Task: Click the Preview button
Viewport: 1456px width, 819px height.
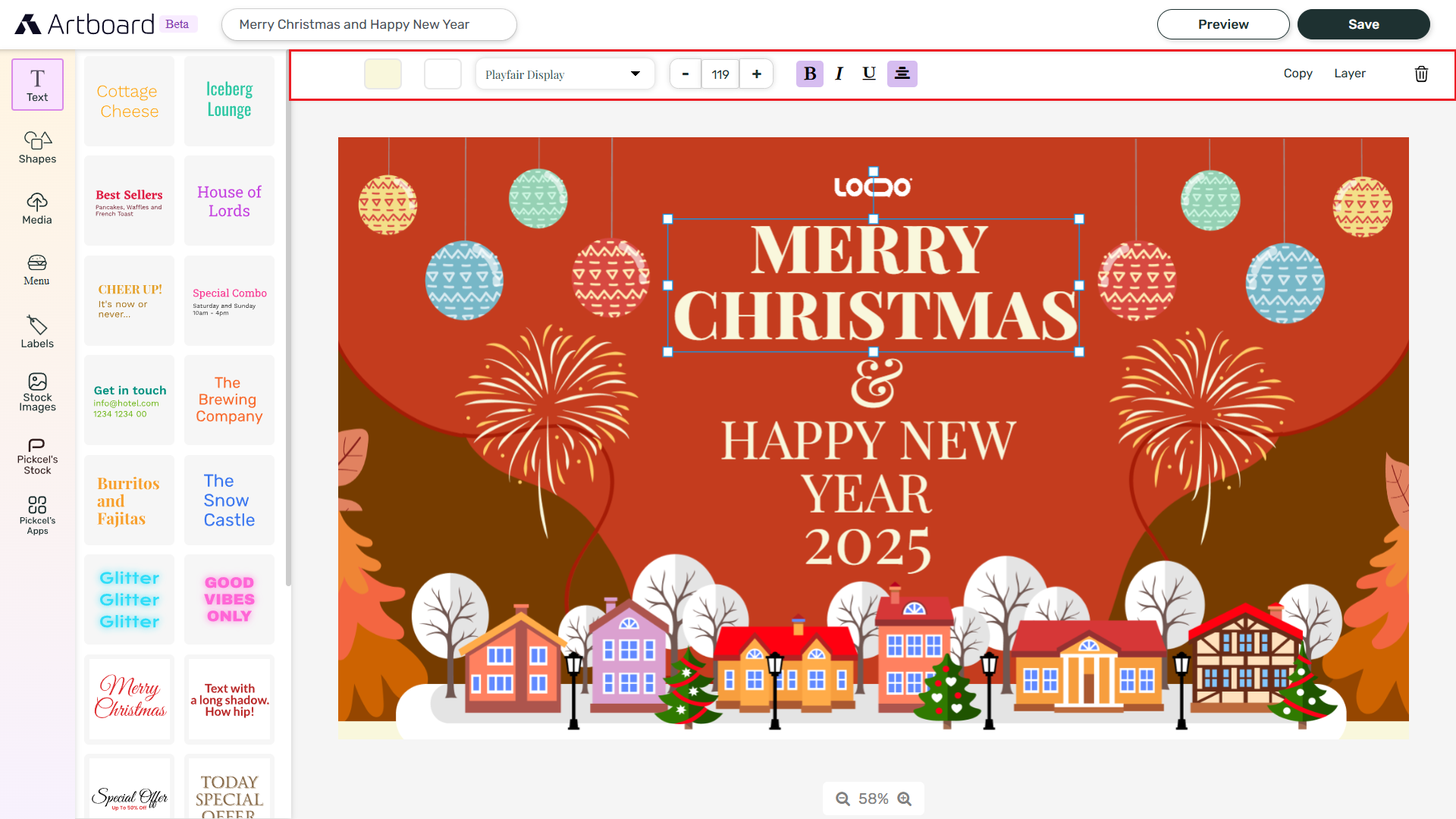Action: coord(1223,24)
